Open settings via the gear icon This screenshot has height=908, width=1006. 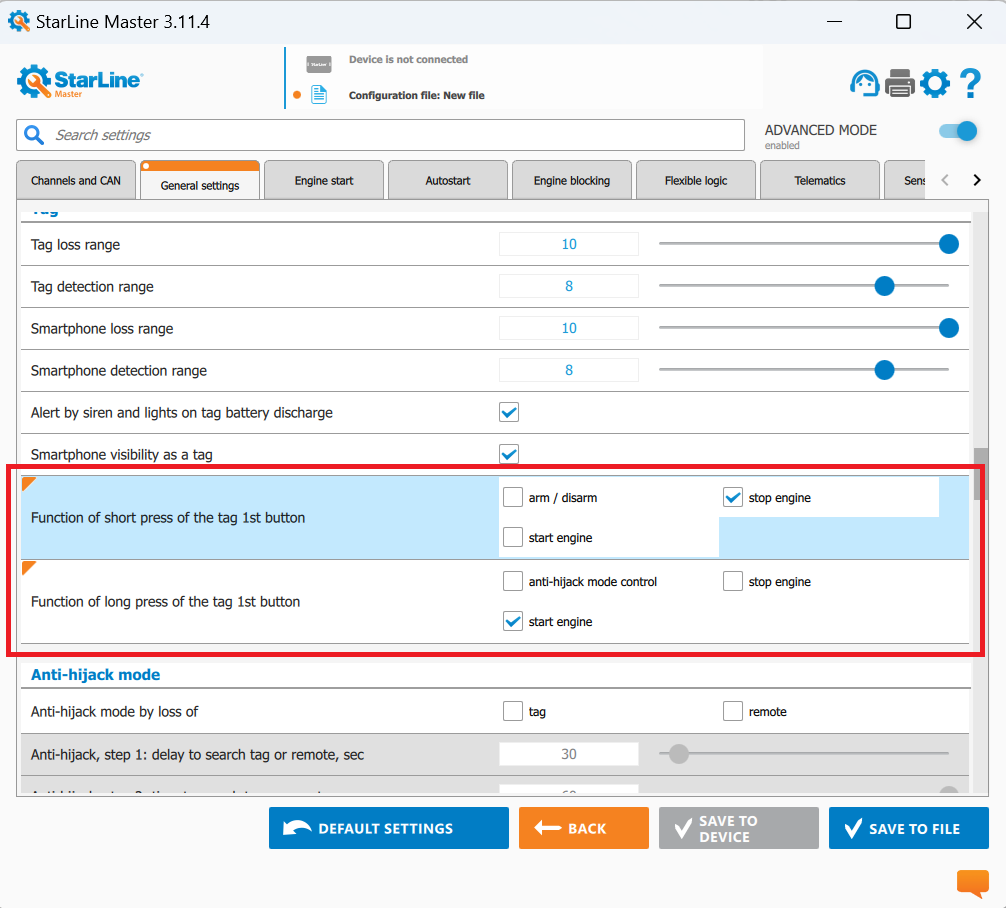tap(935, 83)
